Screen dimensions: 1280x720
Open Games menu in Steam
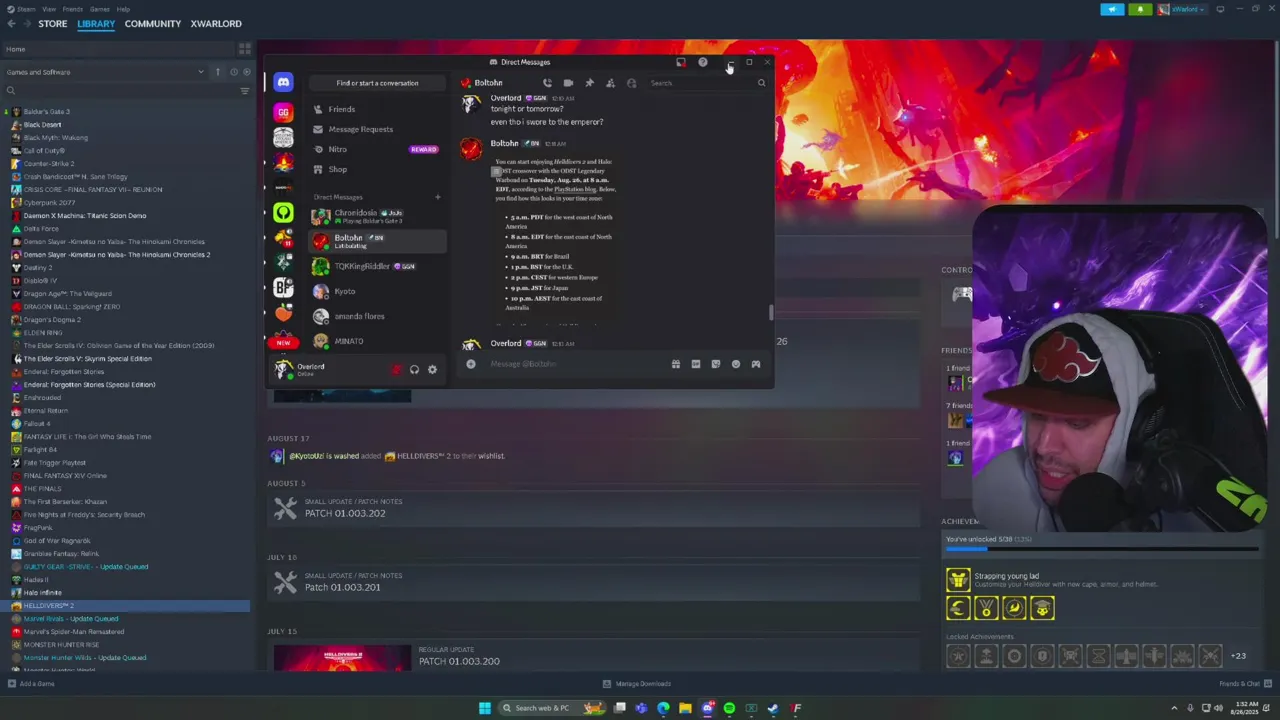[100, 9]
